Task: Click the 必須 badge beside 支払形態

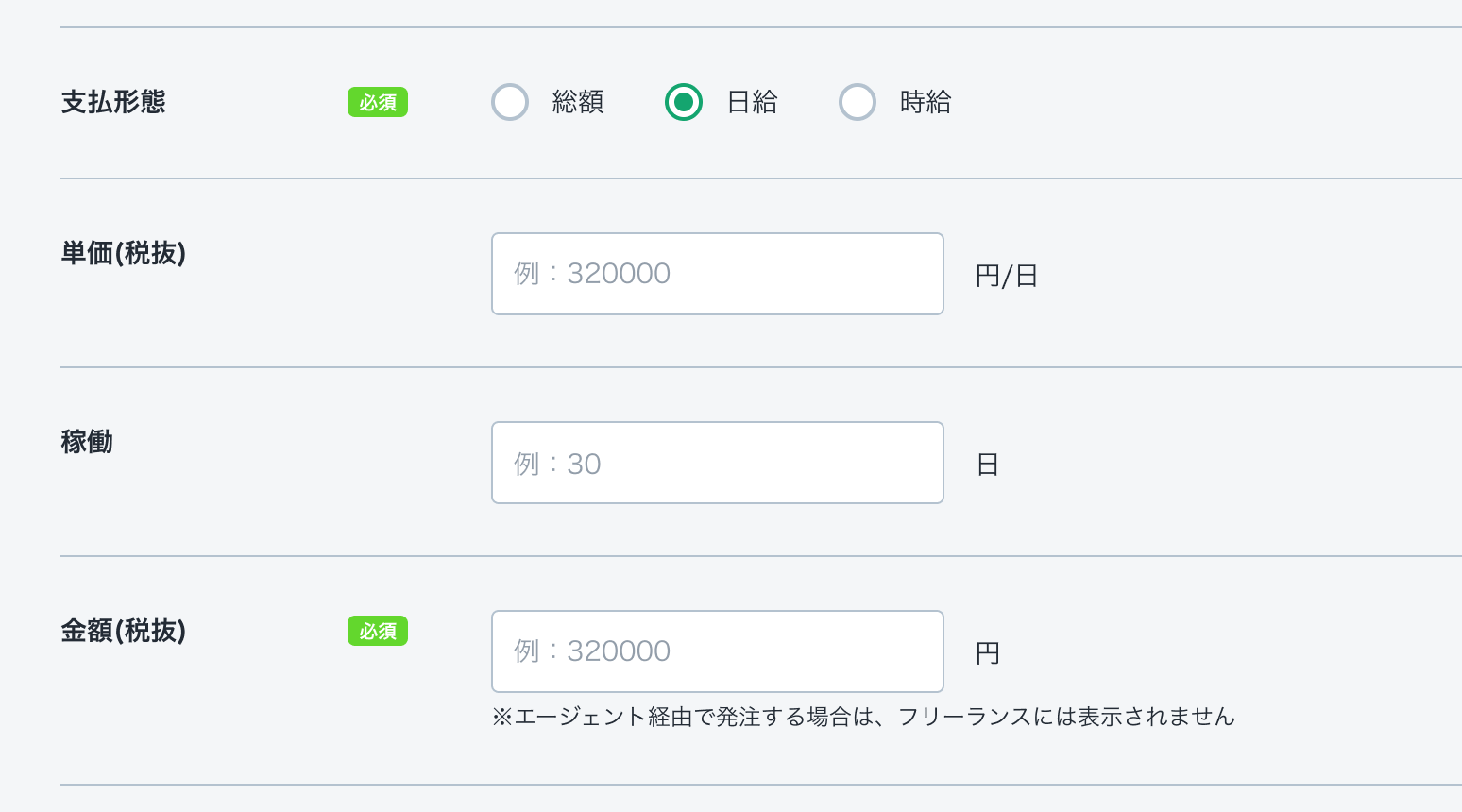Action: click(x=378, y=102)
